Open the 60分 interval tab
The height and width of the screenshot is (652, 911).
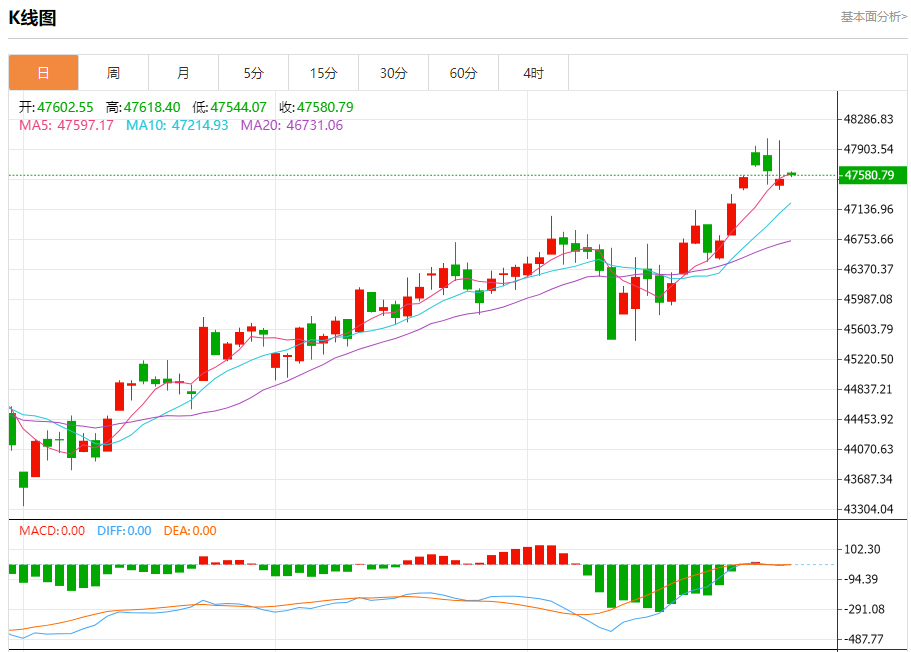(464, 73)
